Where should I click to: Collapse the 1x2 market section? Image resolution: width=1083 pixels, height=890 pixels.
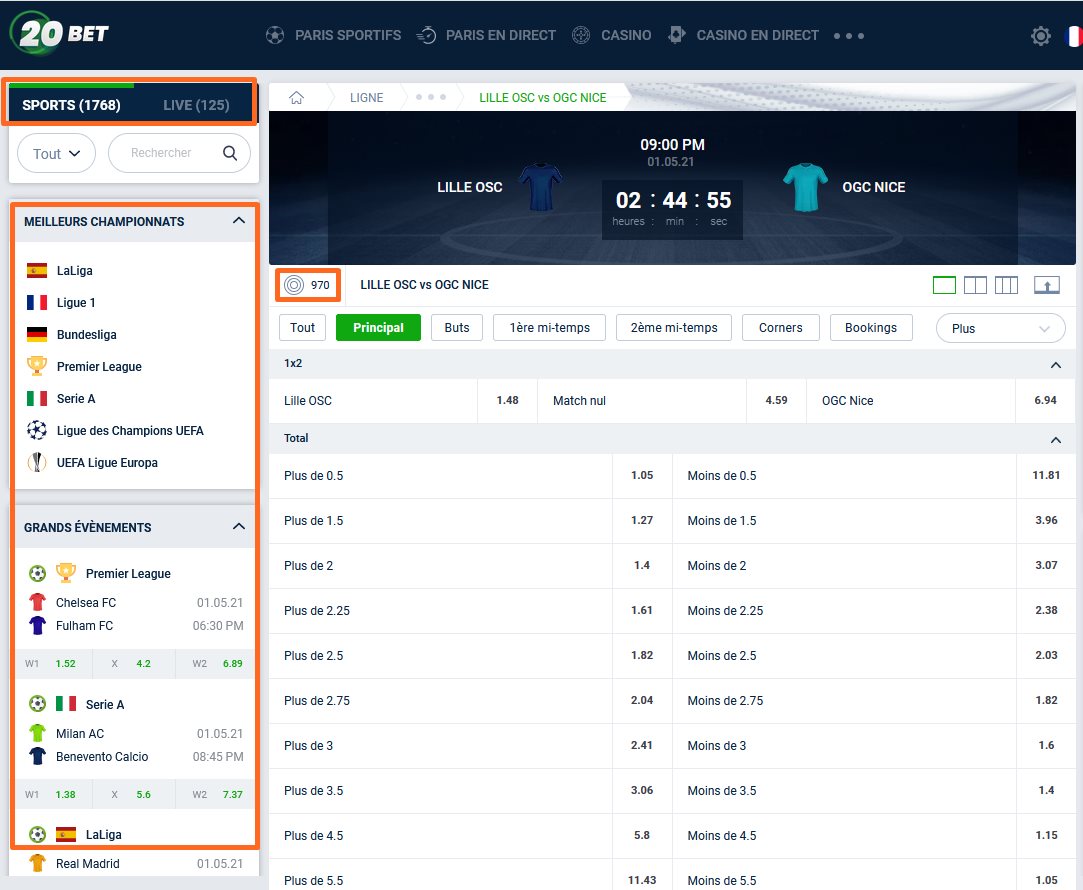1055,365
